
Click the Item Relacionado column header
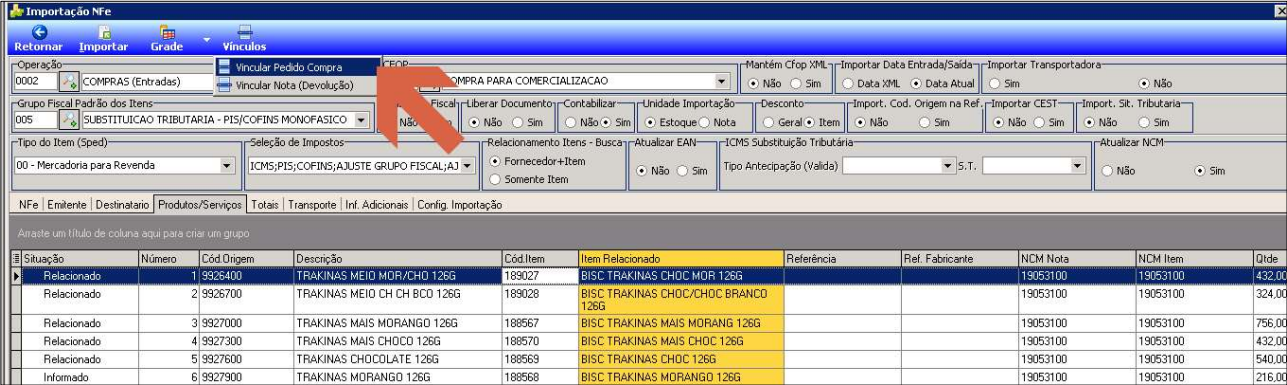(x=679, y=258)
